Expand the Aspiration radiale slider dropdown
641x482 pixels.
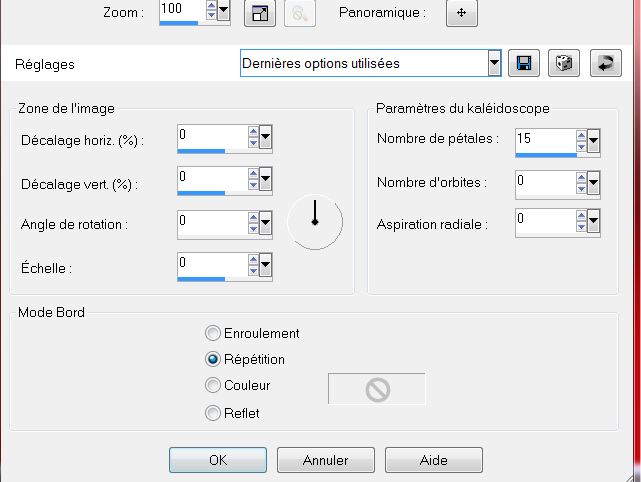(x=593, y=221)
